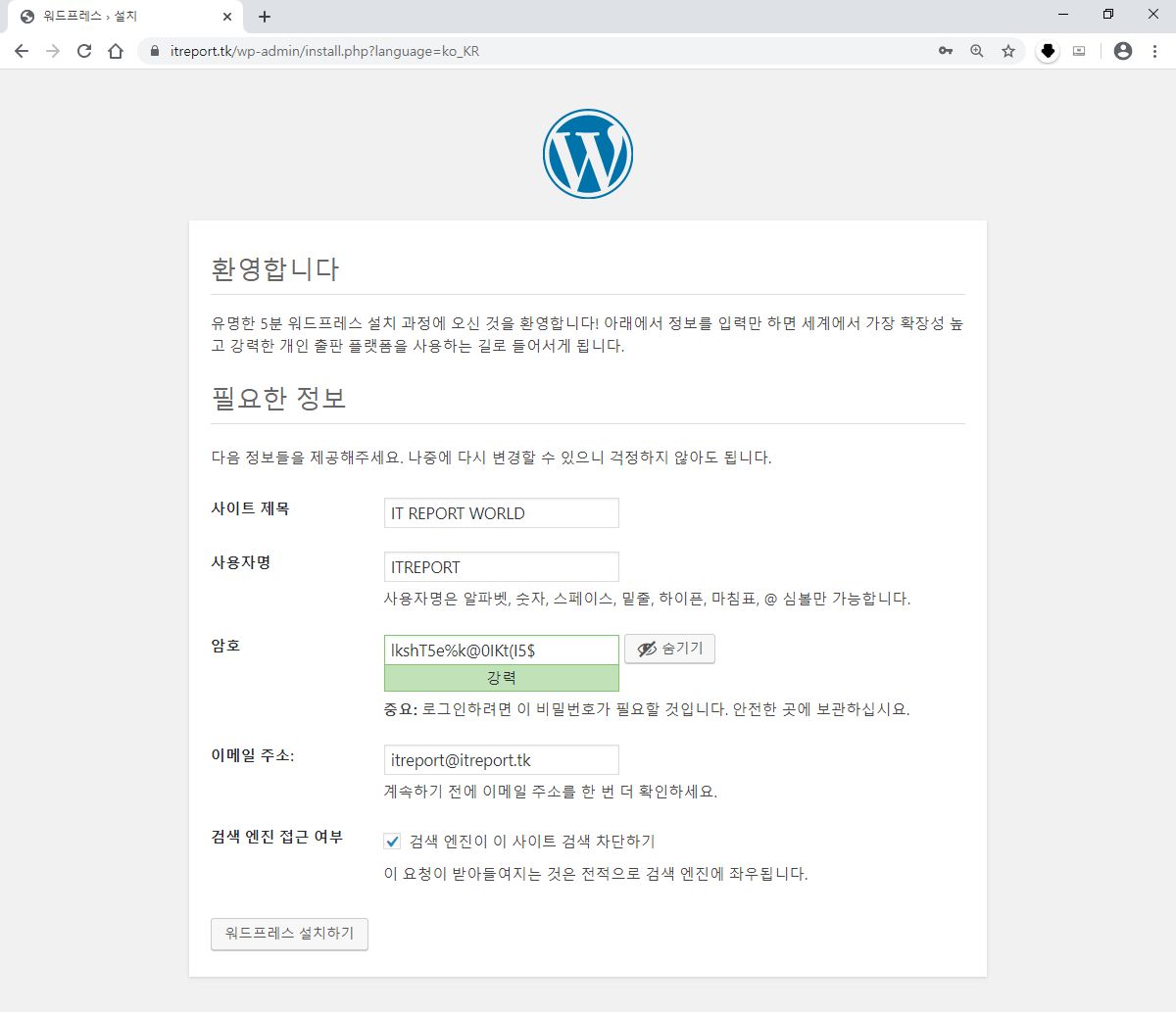Open a new tab with the plus button
The image size is (1176, 1012).
(x=265, y=17)
